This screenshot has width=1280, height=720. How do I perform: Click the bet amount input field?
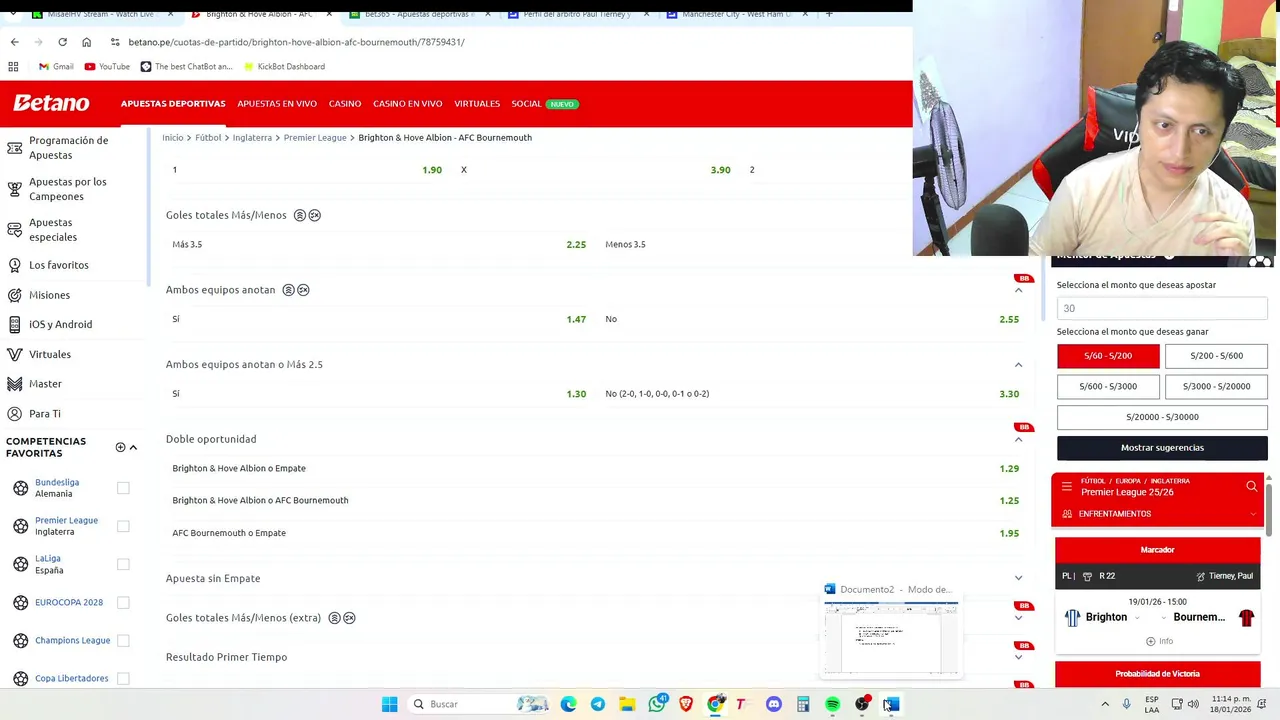pyautogui.click(x=1162, y=308)
